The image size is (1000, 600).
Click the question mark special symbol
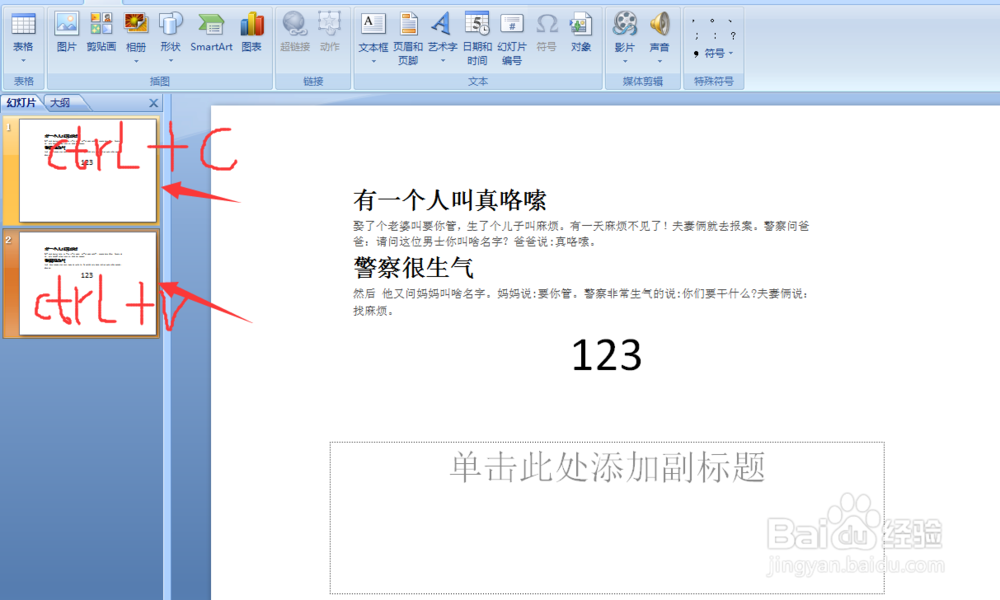[733, 36]
